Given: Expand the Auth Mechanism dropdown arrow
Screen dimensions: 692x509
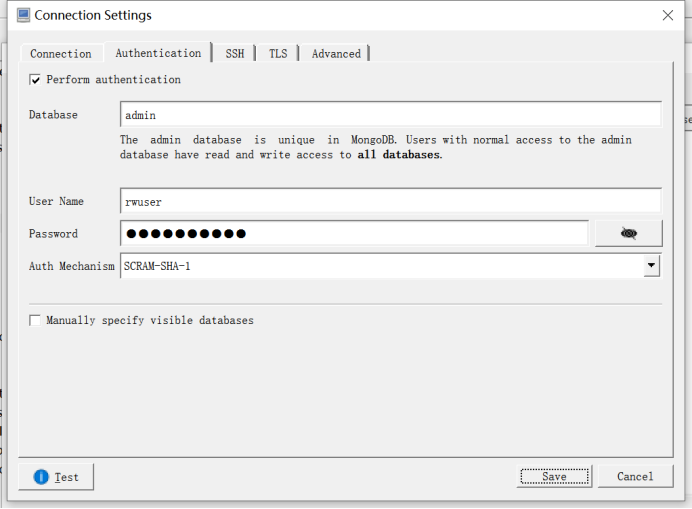Looking at the screenshot, I should 651,266.
